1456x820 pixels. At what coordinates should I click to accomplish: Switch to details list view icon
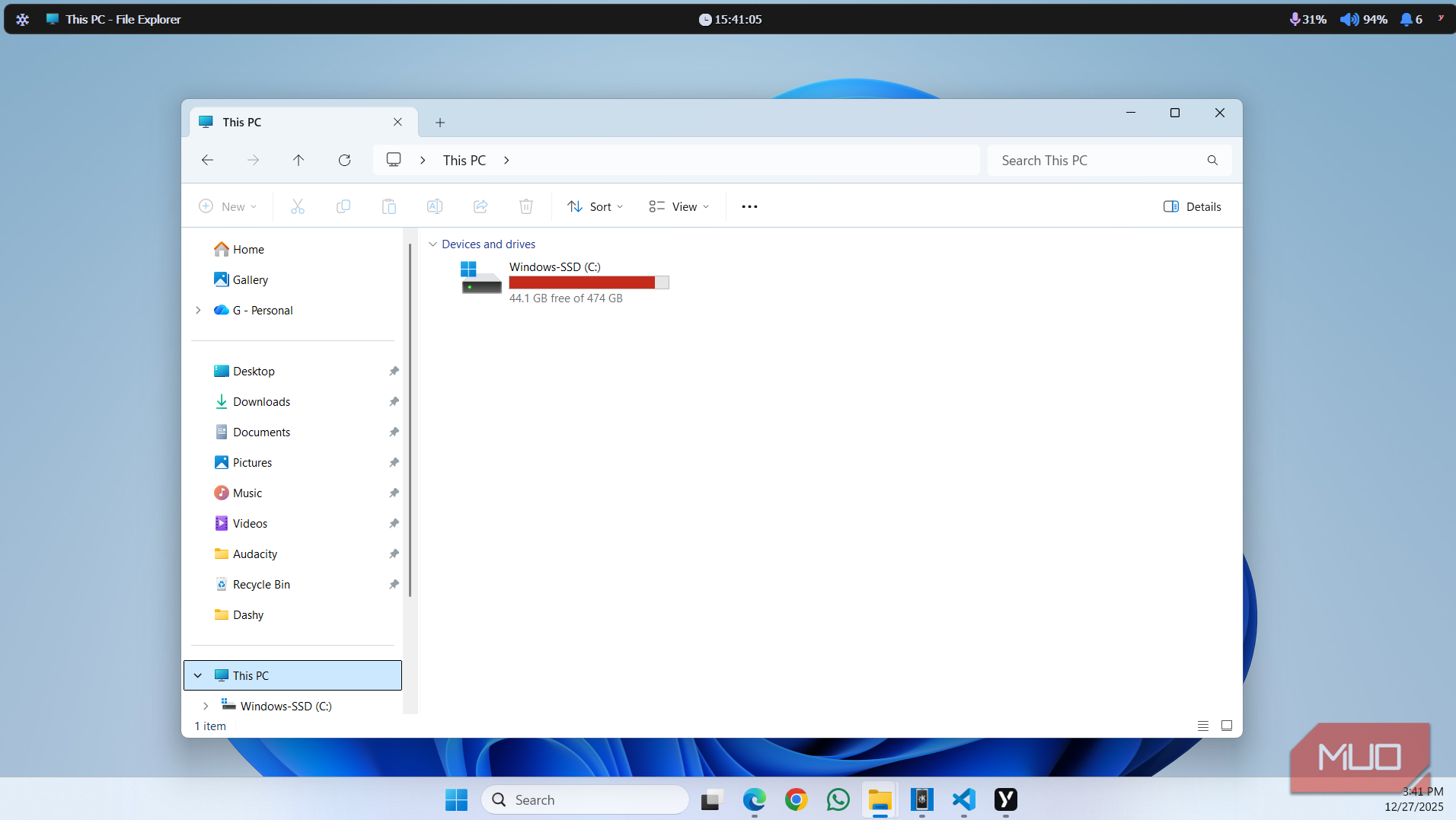click(1203, 726)
